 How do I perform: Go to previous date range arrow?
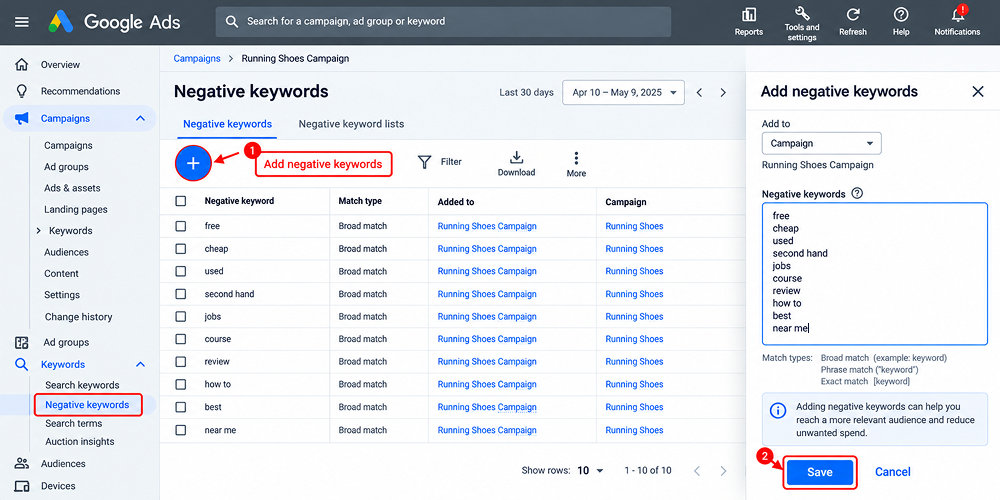point(700,92)
